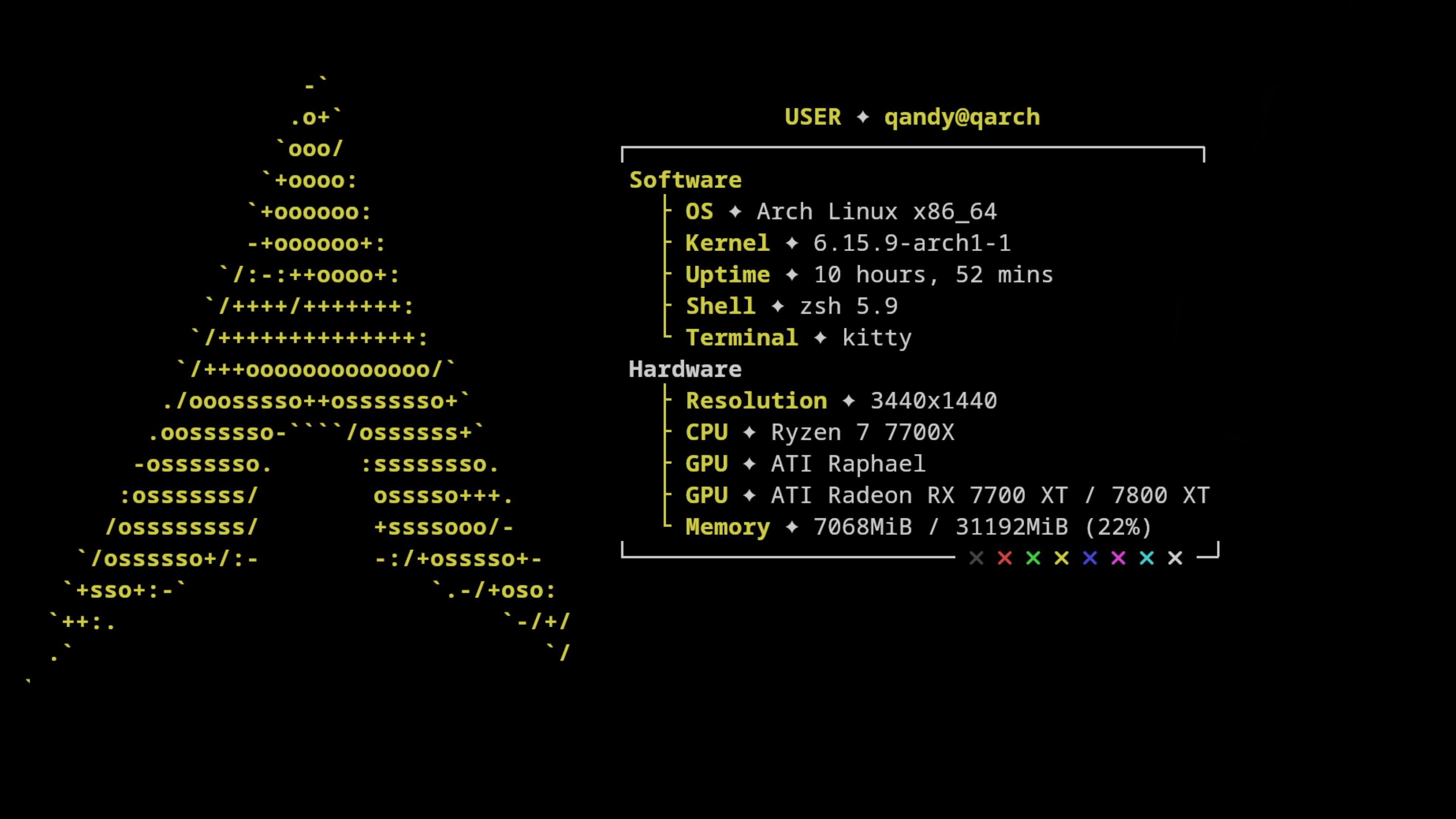The height and width of the screenshot is (819, 1456).
Task: Select "ATI Radeon RX 7700 XT / 7800 XT"
Action: (x=990, y=496)
